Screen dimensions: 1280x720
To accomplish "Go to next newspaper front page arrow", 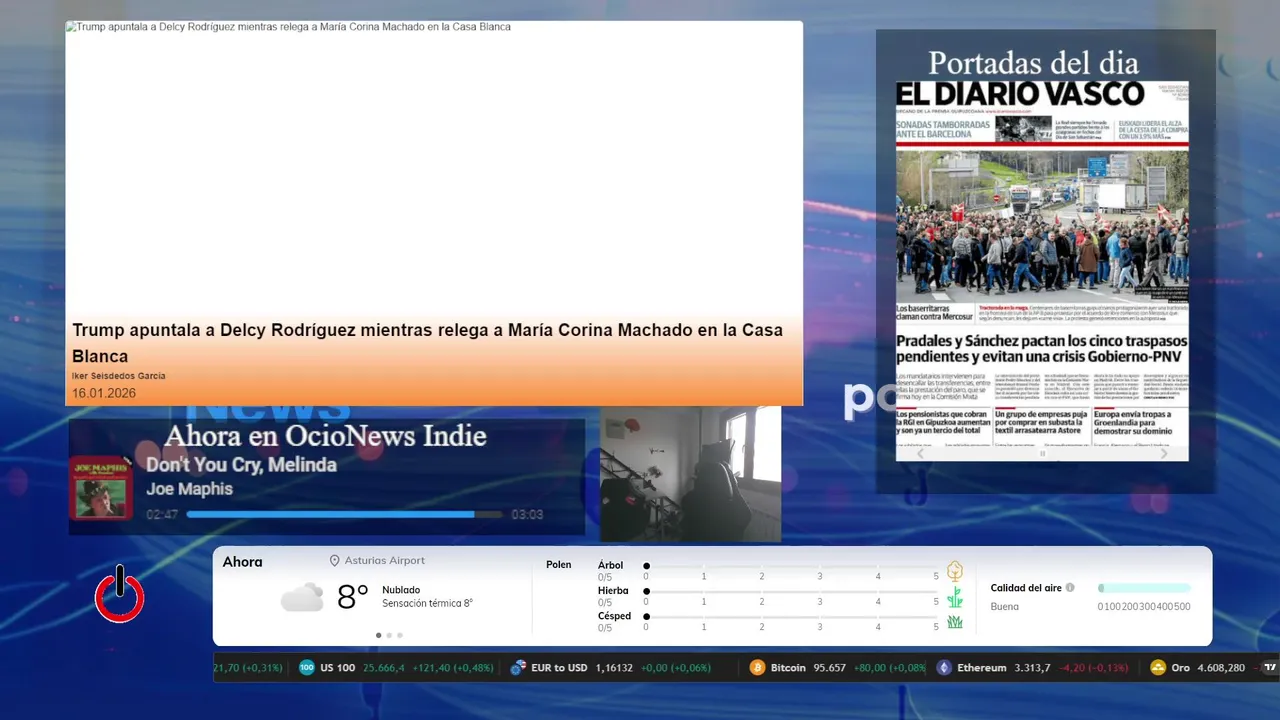I will [x=1164, y=453].
